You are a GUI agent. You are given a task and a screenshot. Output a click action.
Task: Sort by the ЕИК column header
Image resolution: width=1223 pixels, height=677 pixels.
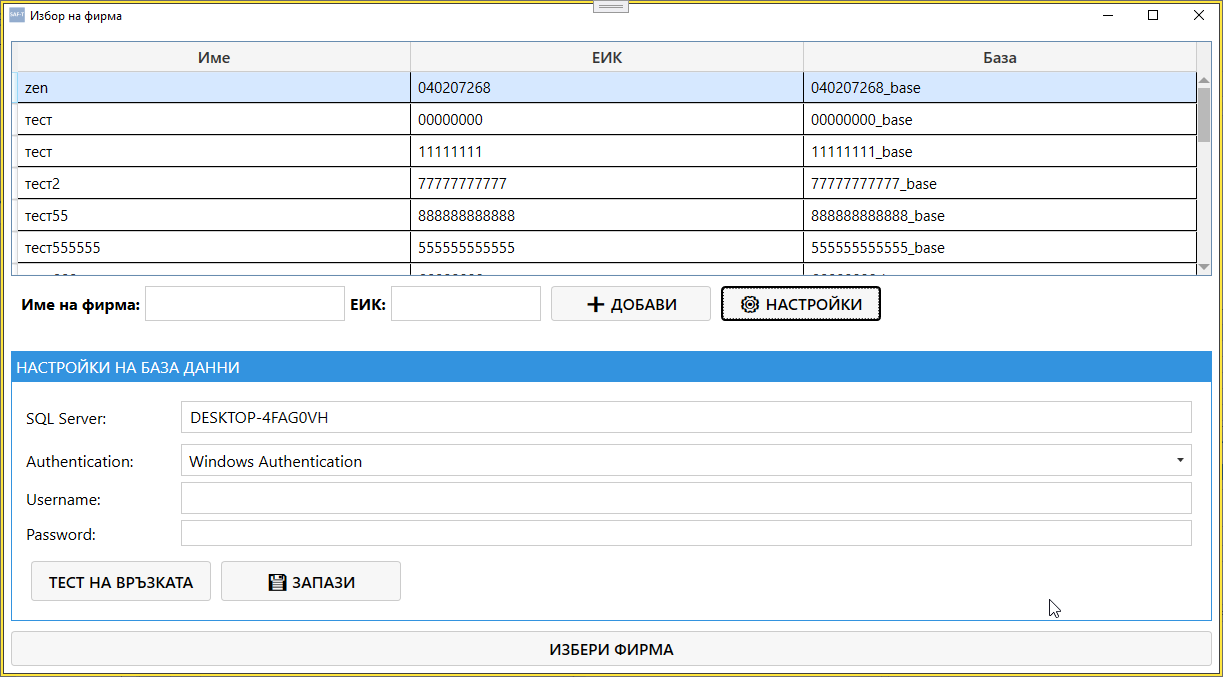tap(607, 57)
